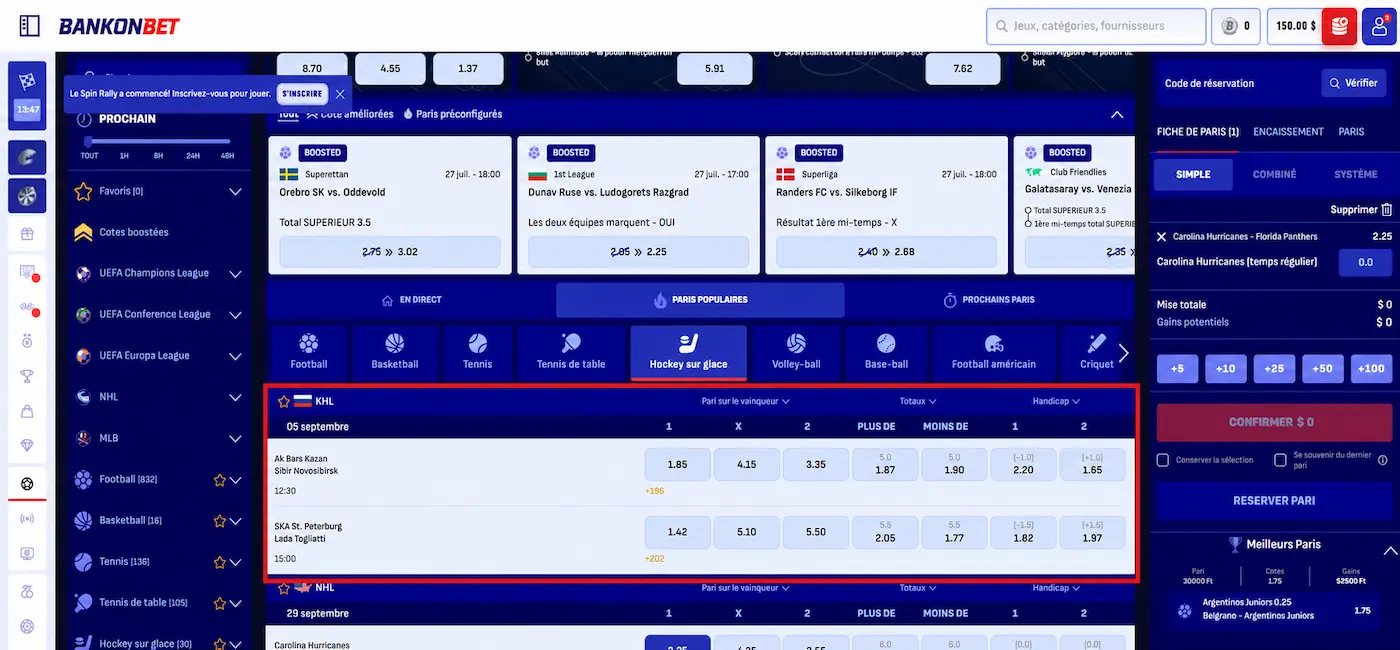This screenshot has height=650, width=1400.
Task: Click the shopping bag icon in the sidebar
Action: pos(27,411)
